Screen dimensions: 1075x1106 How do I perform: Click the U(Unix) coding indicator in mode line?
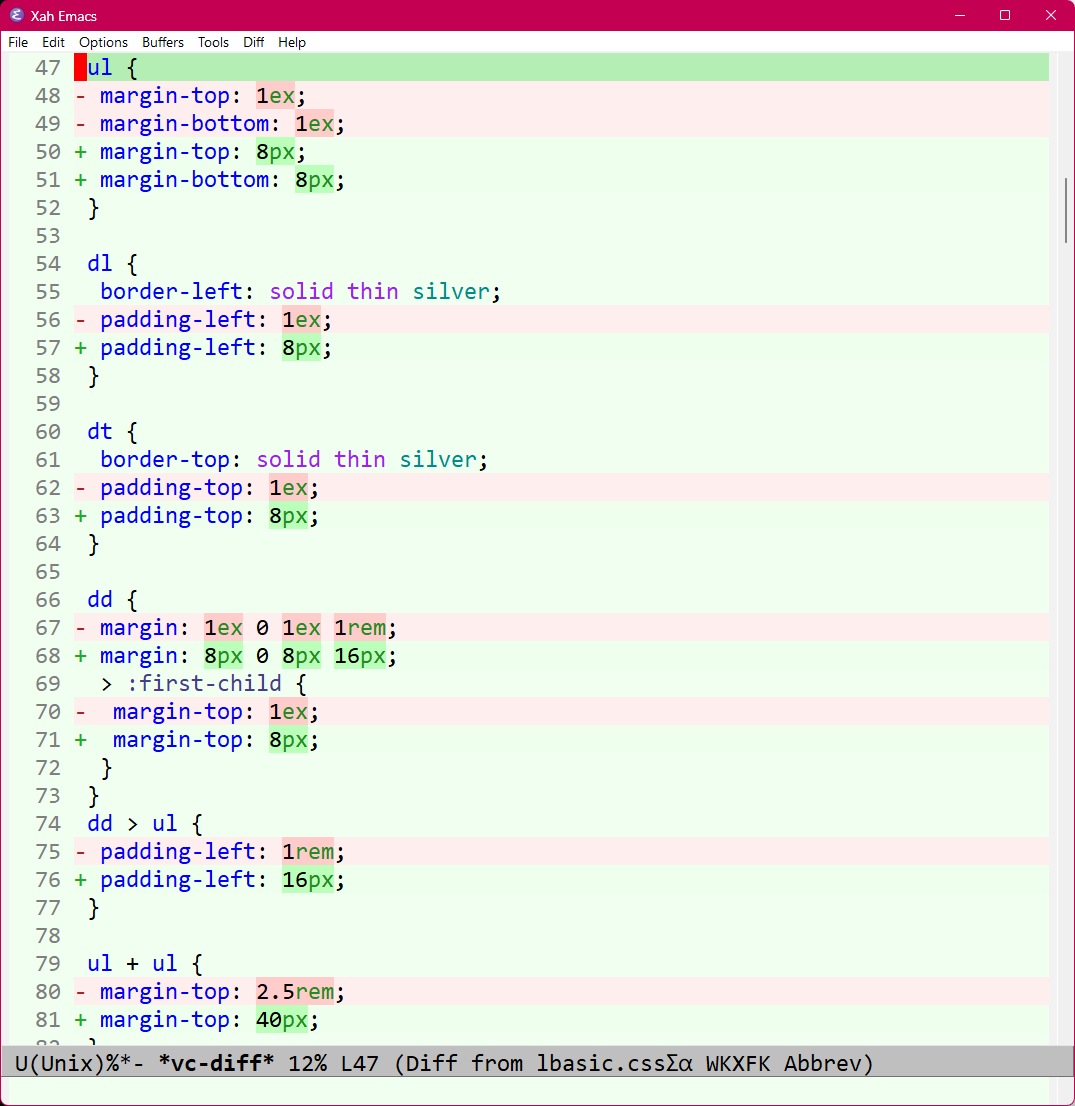59,1062
